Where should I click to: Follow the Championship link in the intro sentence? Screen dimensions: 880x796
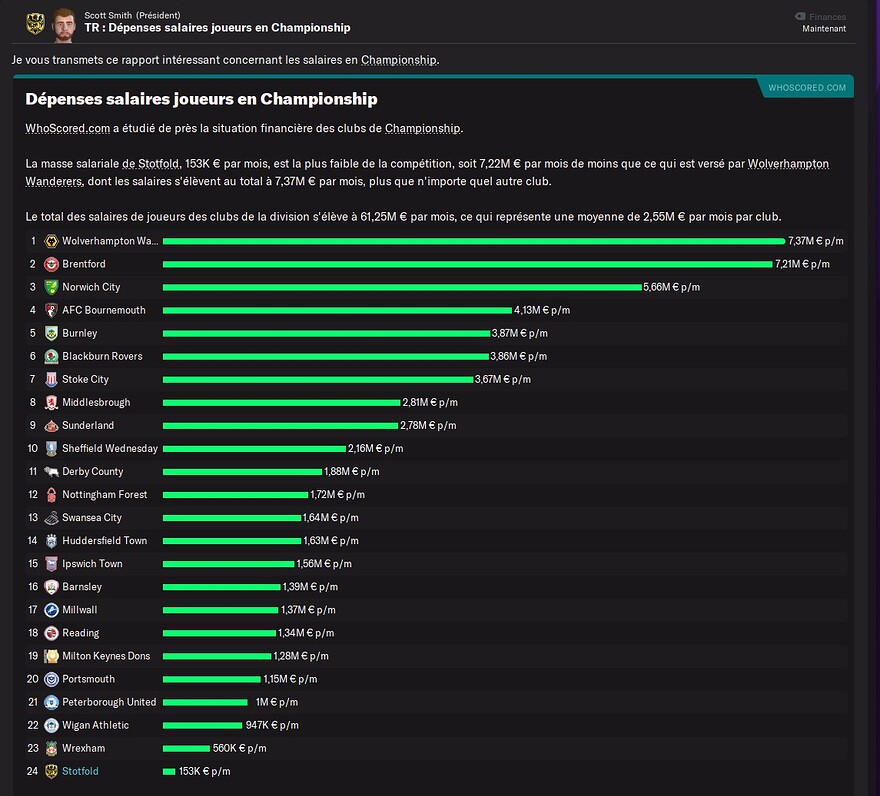tap(398, 60)
